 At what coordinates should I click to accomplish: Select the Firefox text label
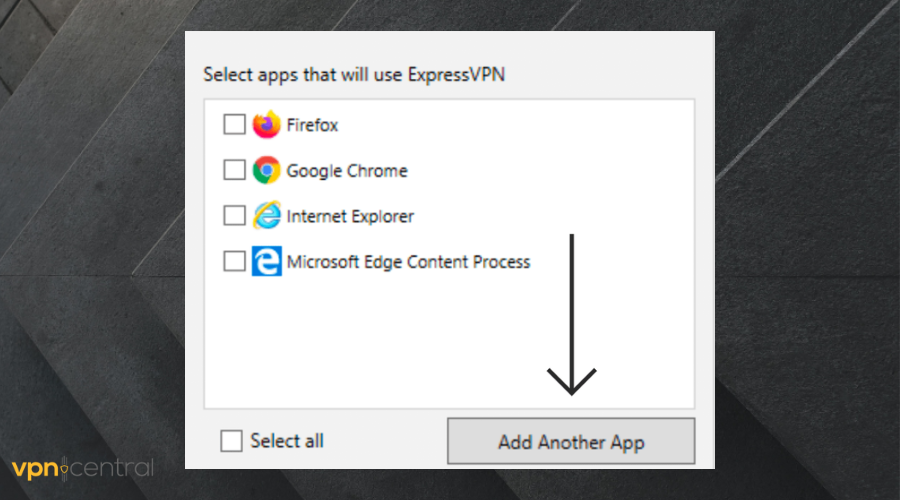point(312,126)
